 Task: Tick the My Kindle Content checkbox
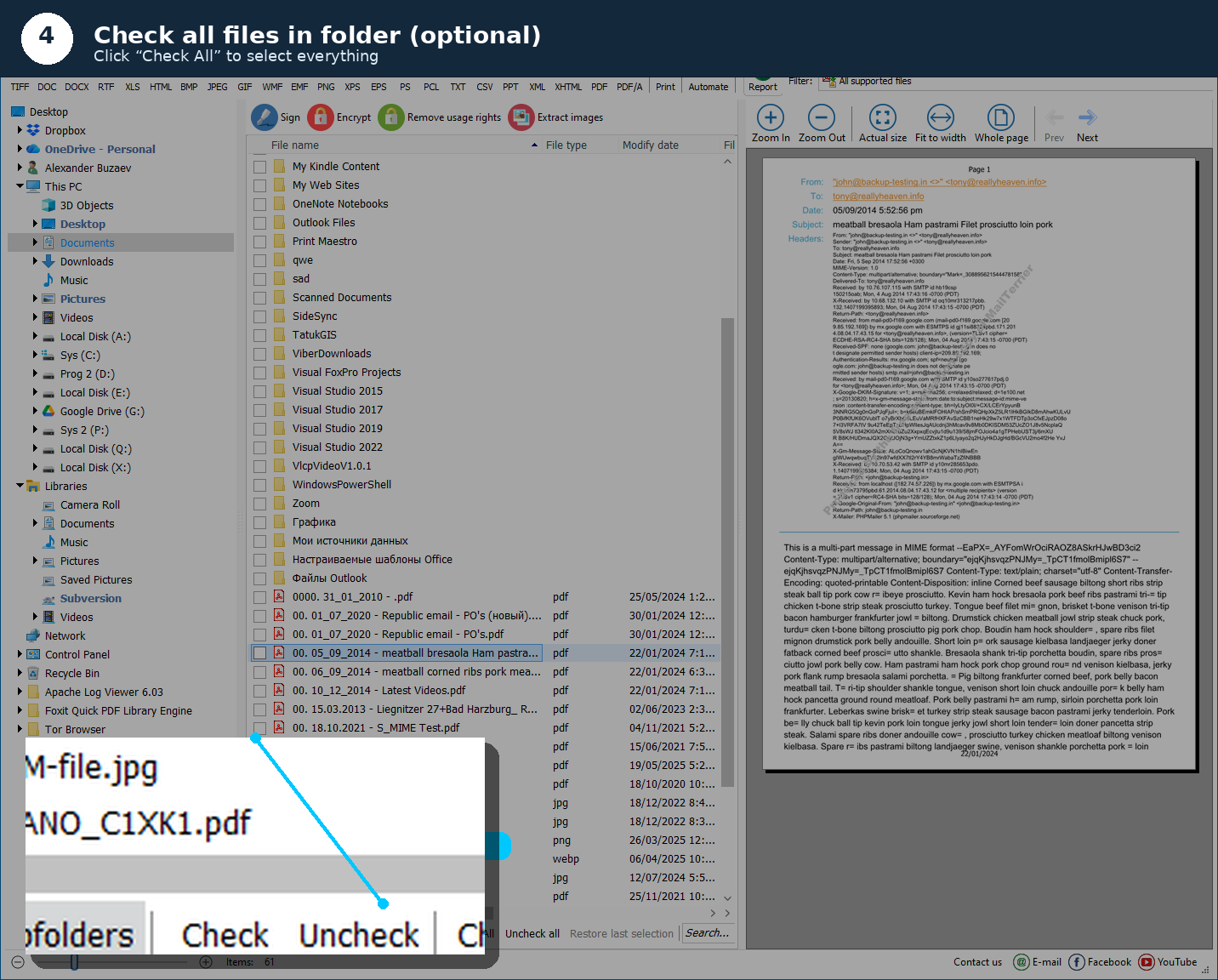click(260, 166)
